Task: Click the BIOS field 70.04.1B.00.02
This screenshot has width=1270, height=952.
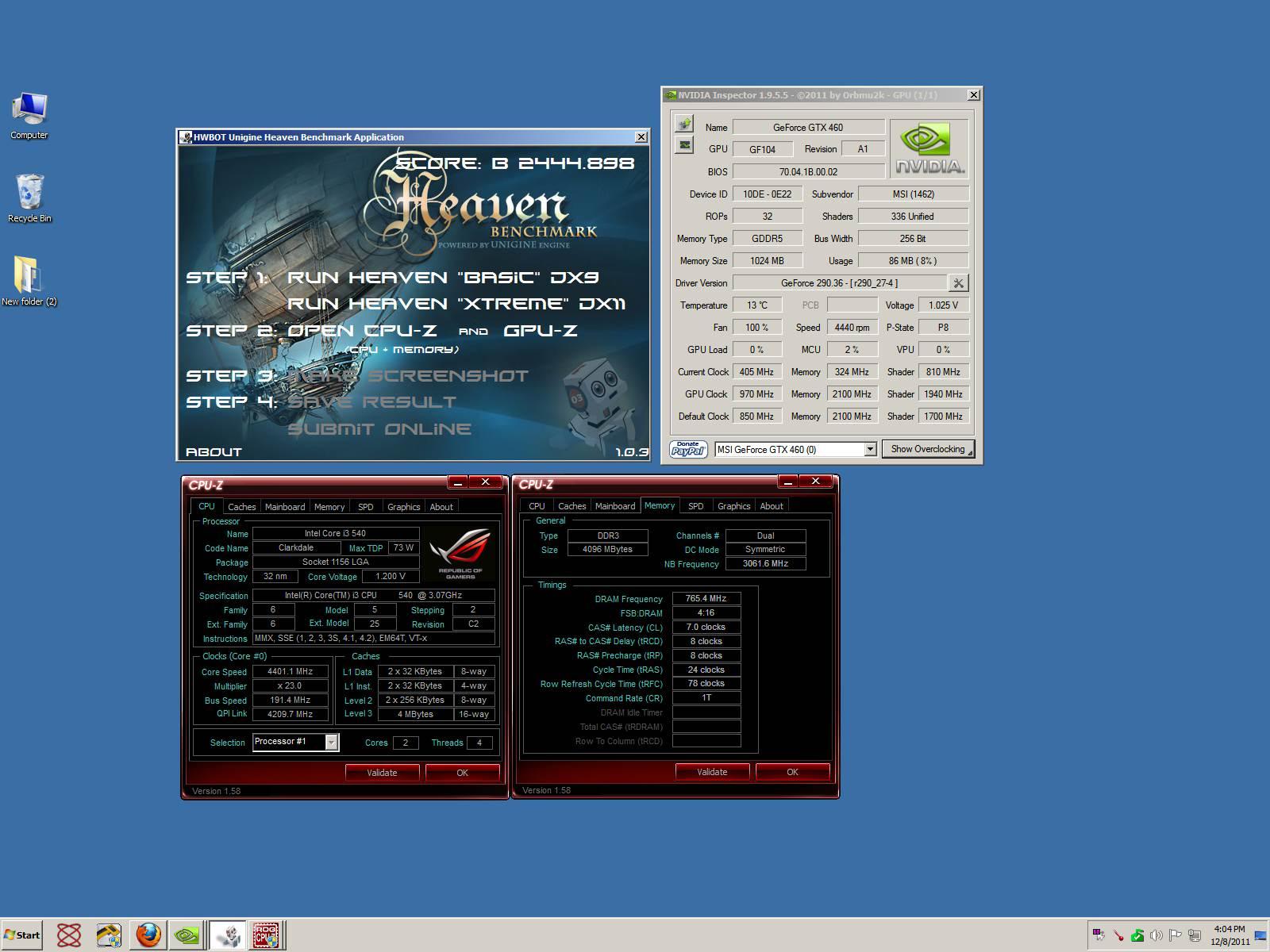Action: (x=808, y=171)
